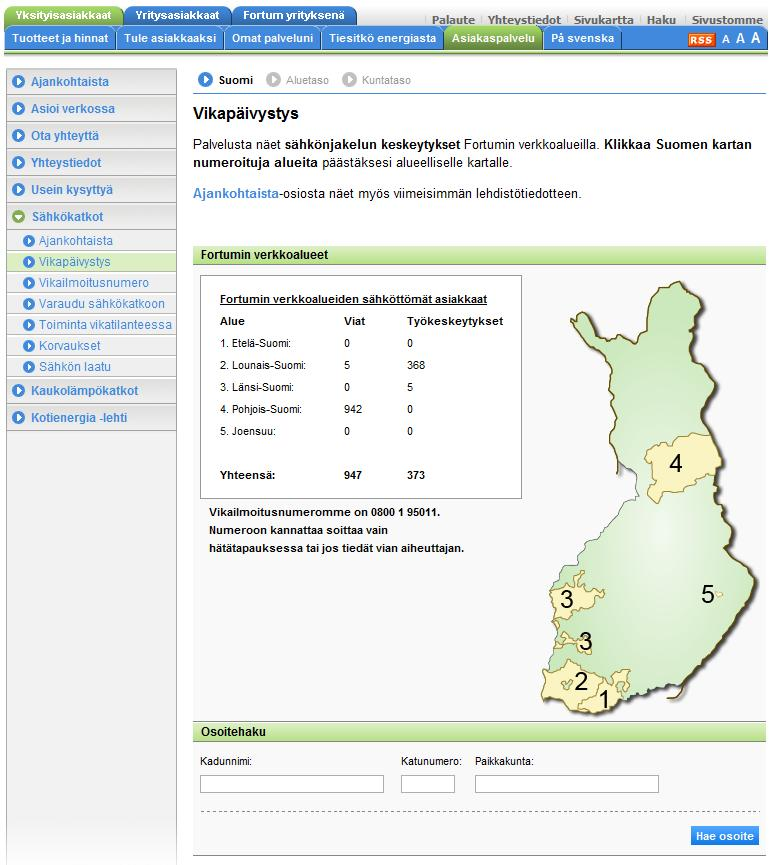The image size is (773, 865).
Task: Open Tiesitkö energiasta menu item
Action: [x=382, y=39]
